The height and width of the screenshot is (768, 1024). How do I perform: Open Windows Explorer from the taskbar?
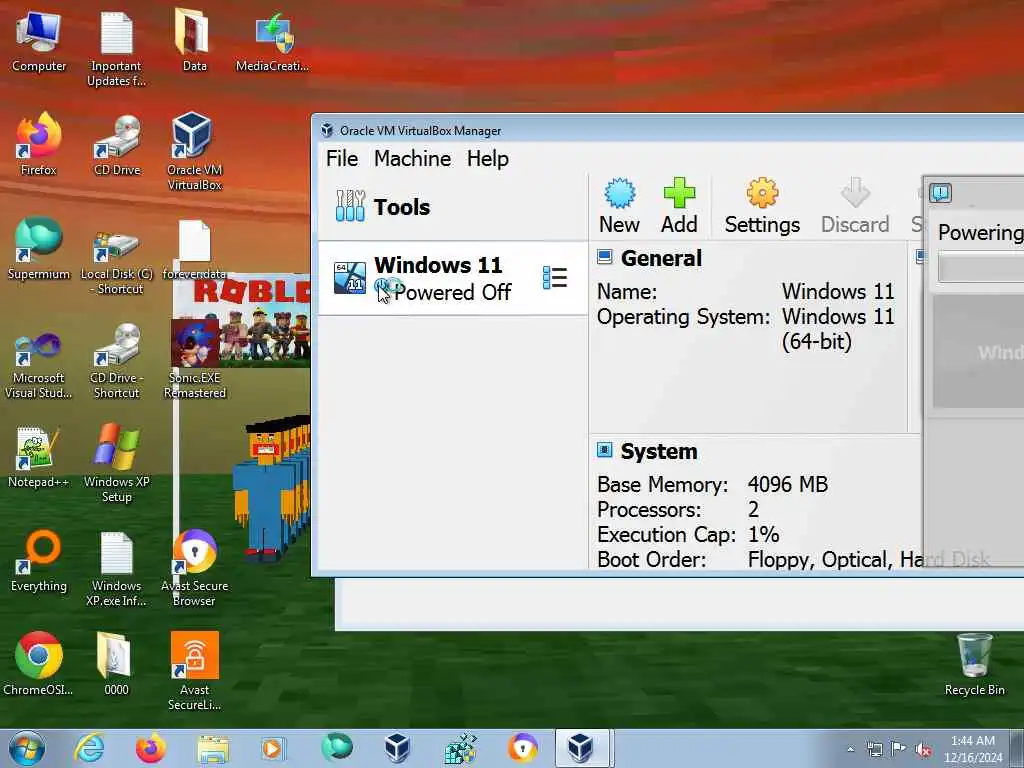pos(213,748)
